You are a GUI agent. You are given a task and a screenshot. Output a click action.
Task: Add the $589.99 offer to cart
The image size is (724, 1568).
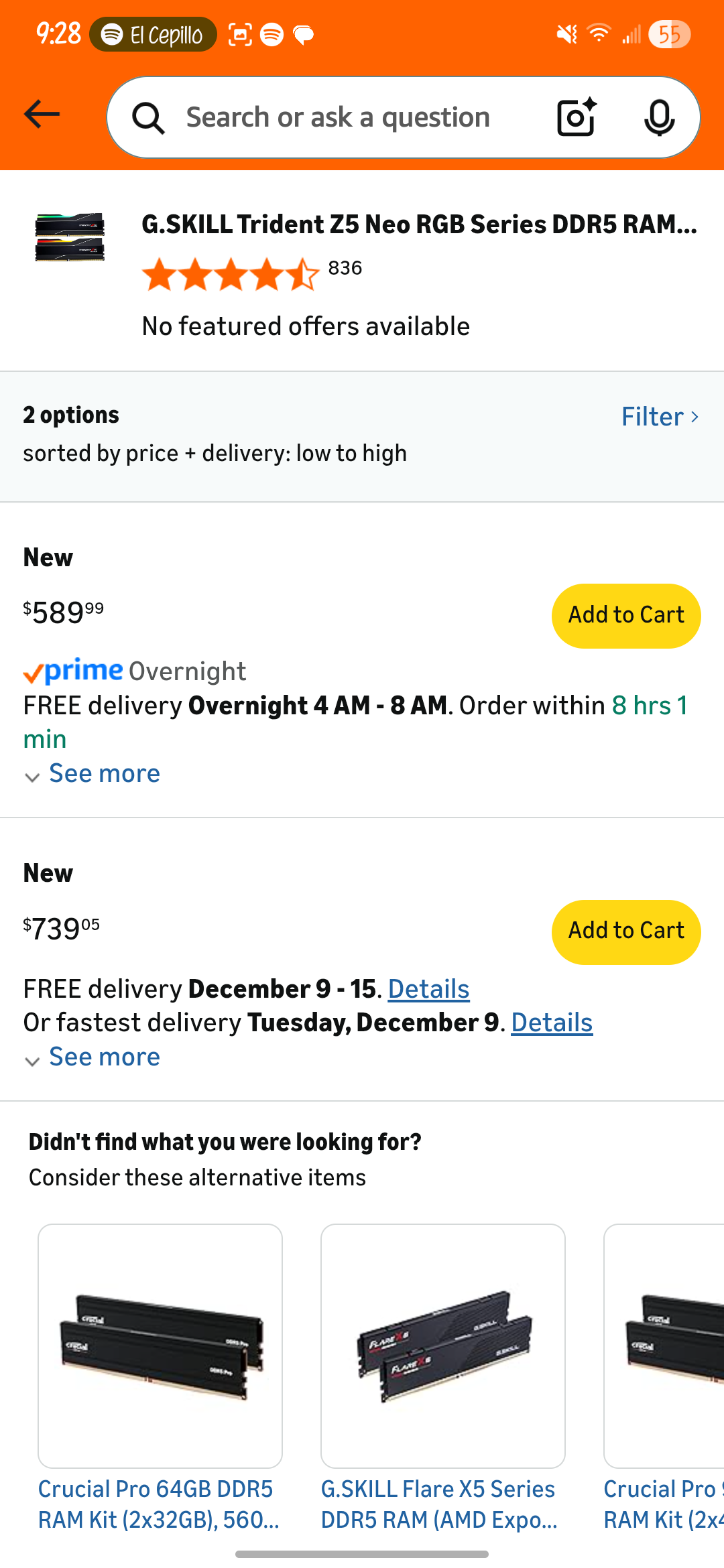click(x=626, y=616)
